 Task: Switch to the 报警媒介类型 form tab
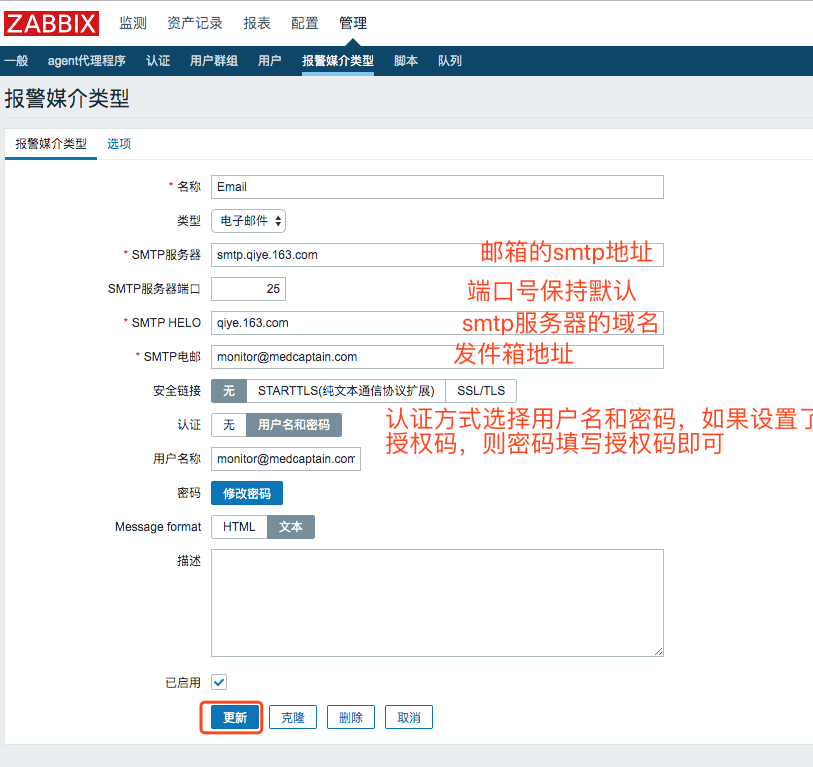tap(51, 144)
